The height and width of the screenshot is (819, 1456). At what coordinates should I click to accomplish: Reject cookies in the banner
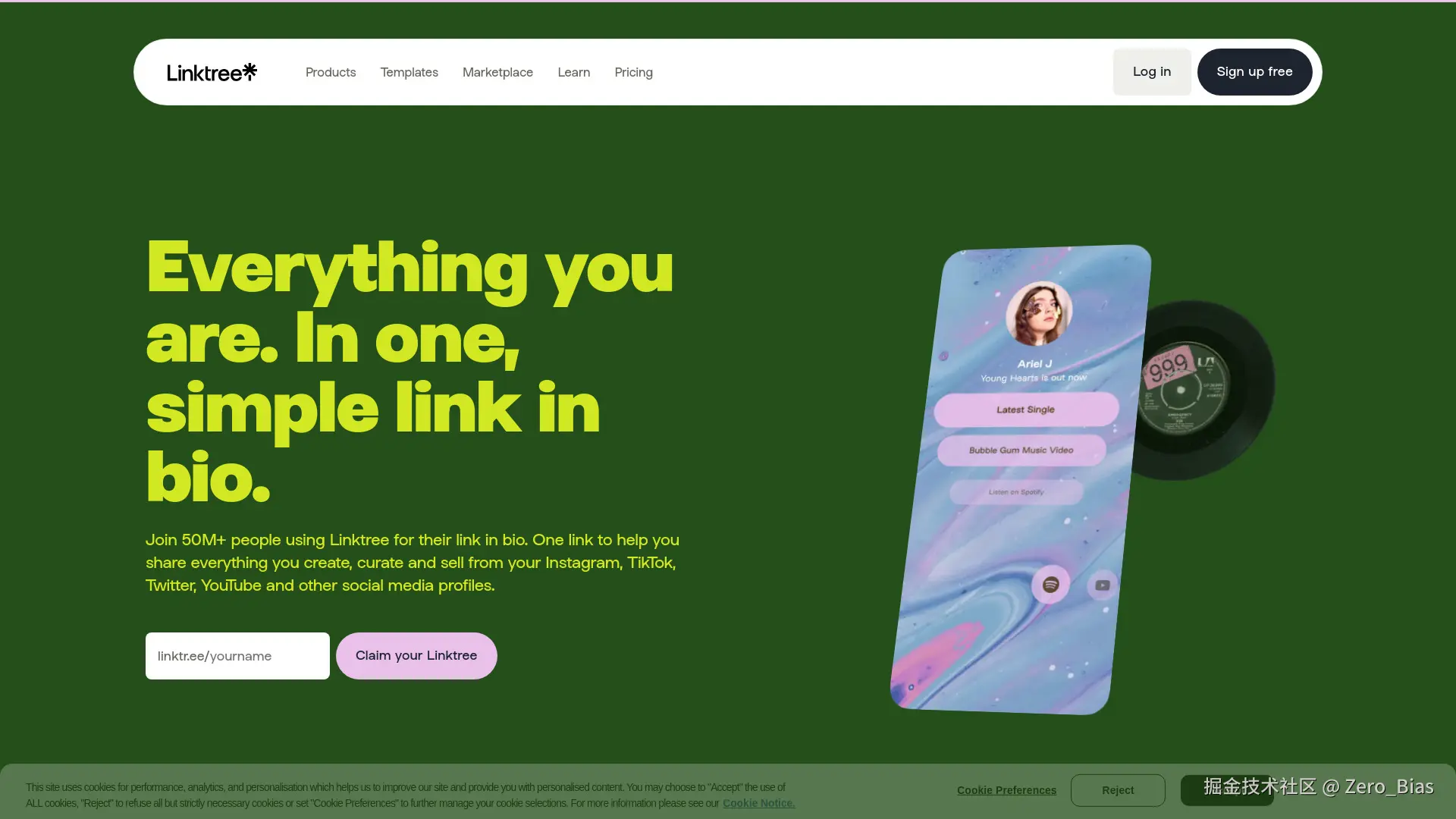pos(1118,790)
